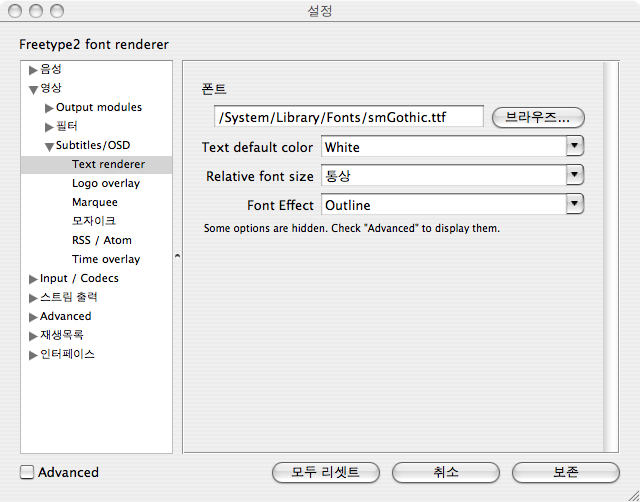Expand the 재생목록 section
Screen dimensions: 640x502
click(x=33, y=336)
